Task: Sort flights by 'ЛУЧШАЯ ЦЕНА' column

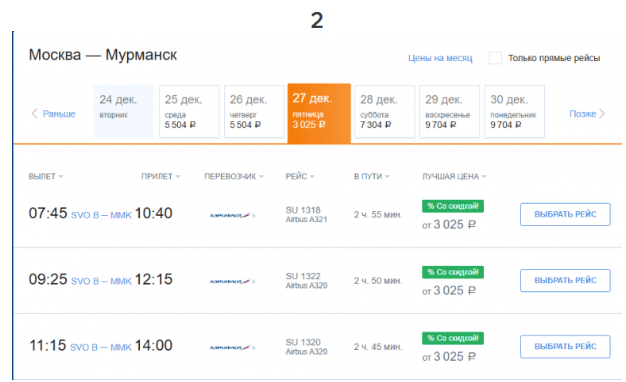Action: pos(454,176)
